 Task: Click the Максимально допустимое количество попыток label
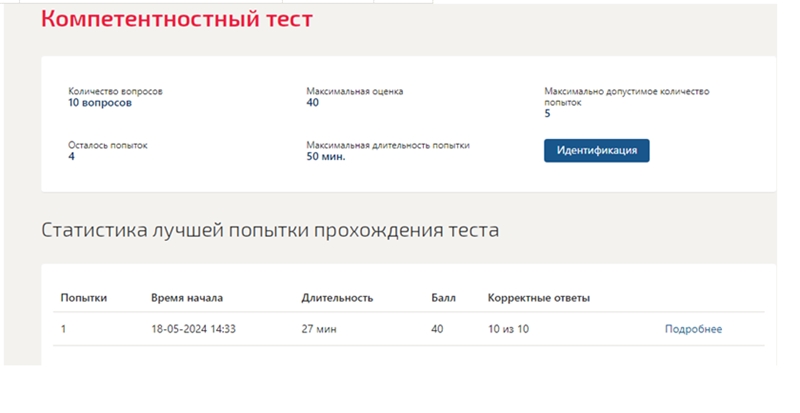click(627, 96)
